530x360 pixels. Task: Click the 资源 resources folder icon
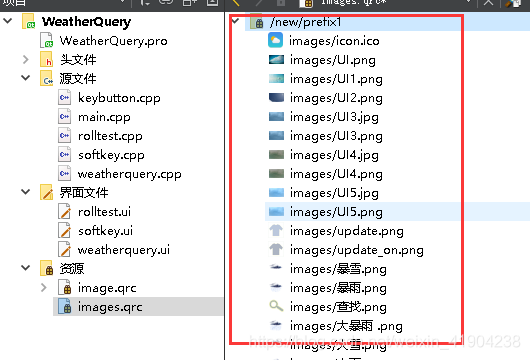[46, 268]
